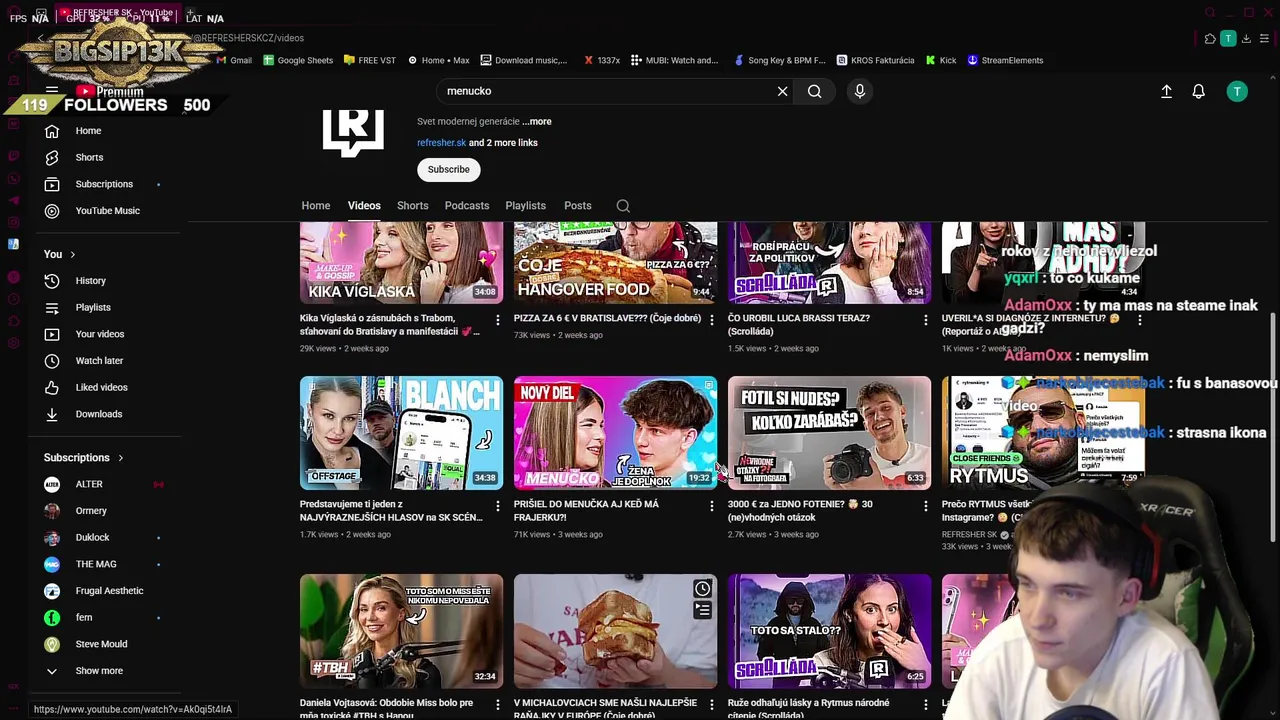Open Your videos in sidebar

[99, 334]
